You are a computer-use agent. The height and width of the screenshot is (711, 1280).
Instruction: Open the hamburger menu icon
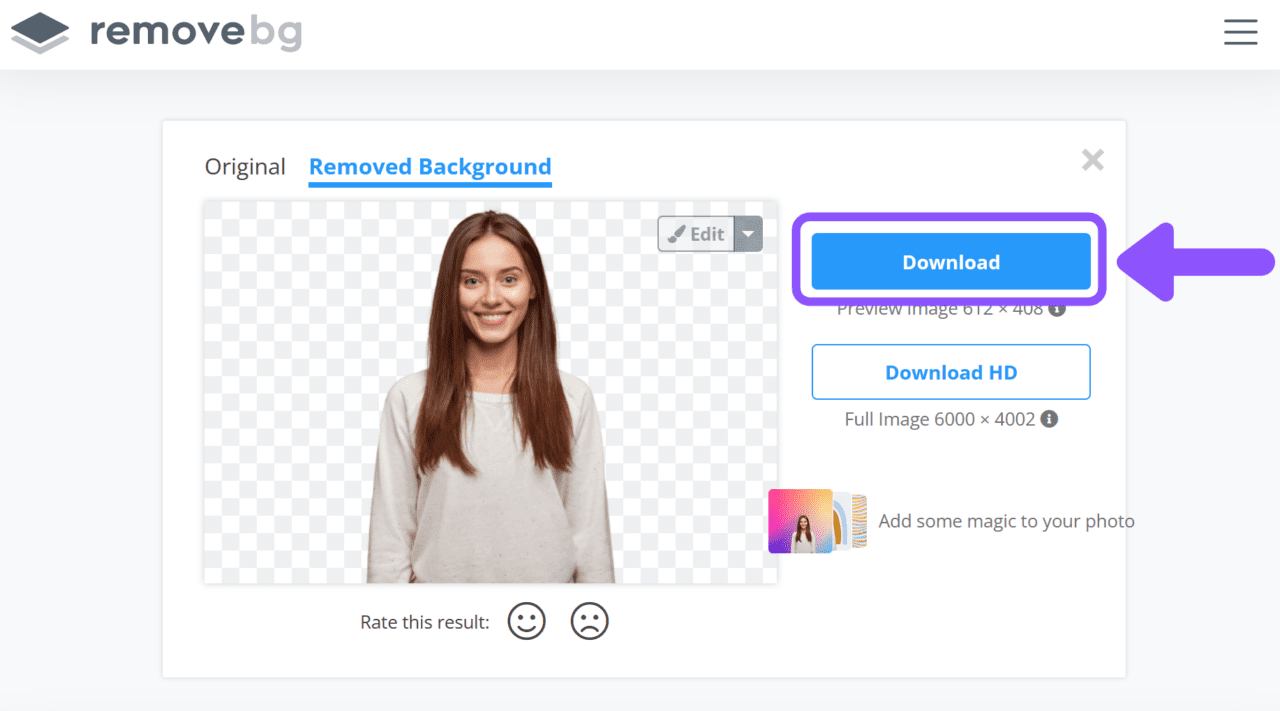(1240, 32)
